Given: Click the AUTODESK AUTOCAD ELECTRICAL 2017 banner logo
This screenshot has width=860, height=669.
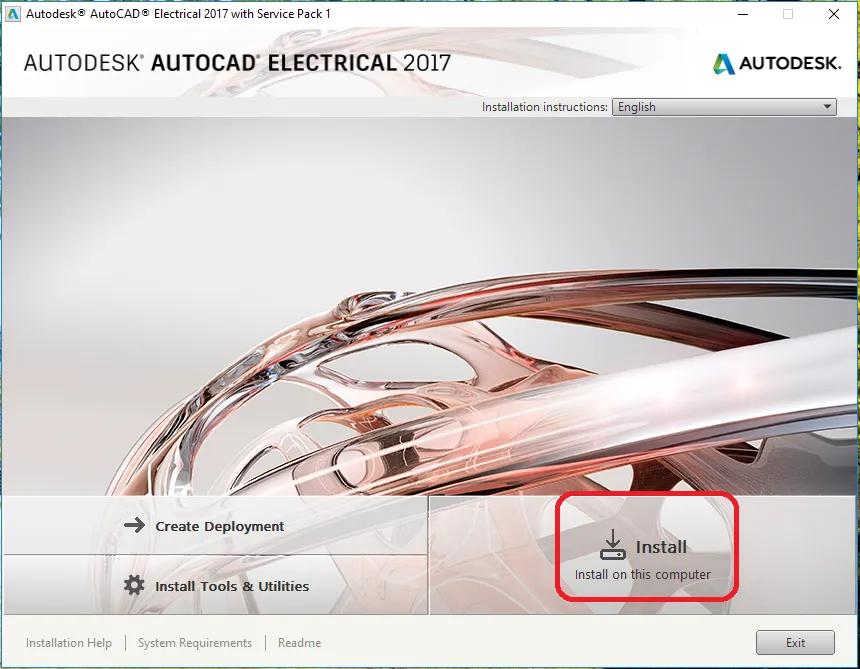Looking at the screenshot, I should (238, 62).
